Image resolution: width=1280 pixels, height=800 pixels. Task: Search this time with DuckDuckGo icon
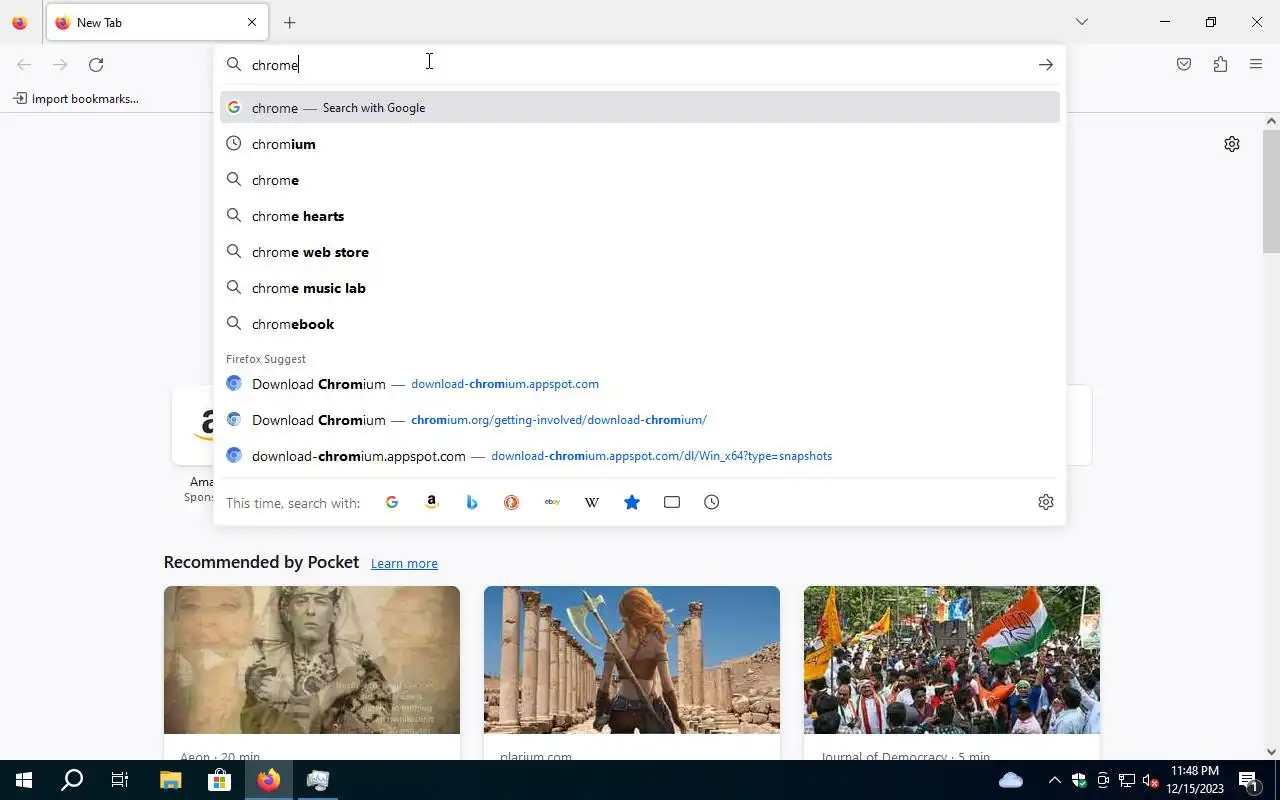click(x=512, y=502)
